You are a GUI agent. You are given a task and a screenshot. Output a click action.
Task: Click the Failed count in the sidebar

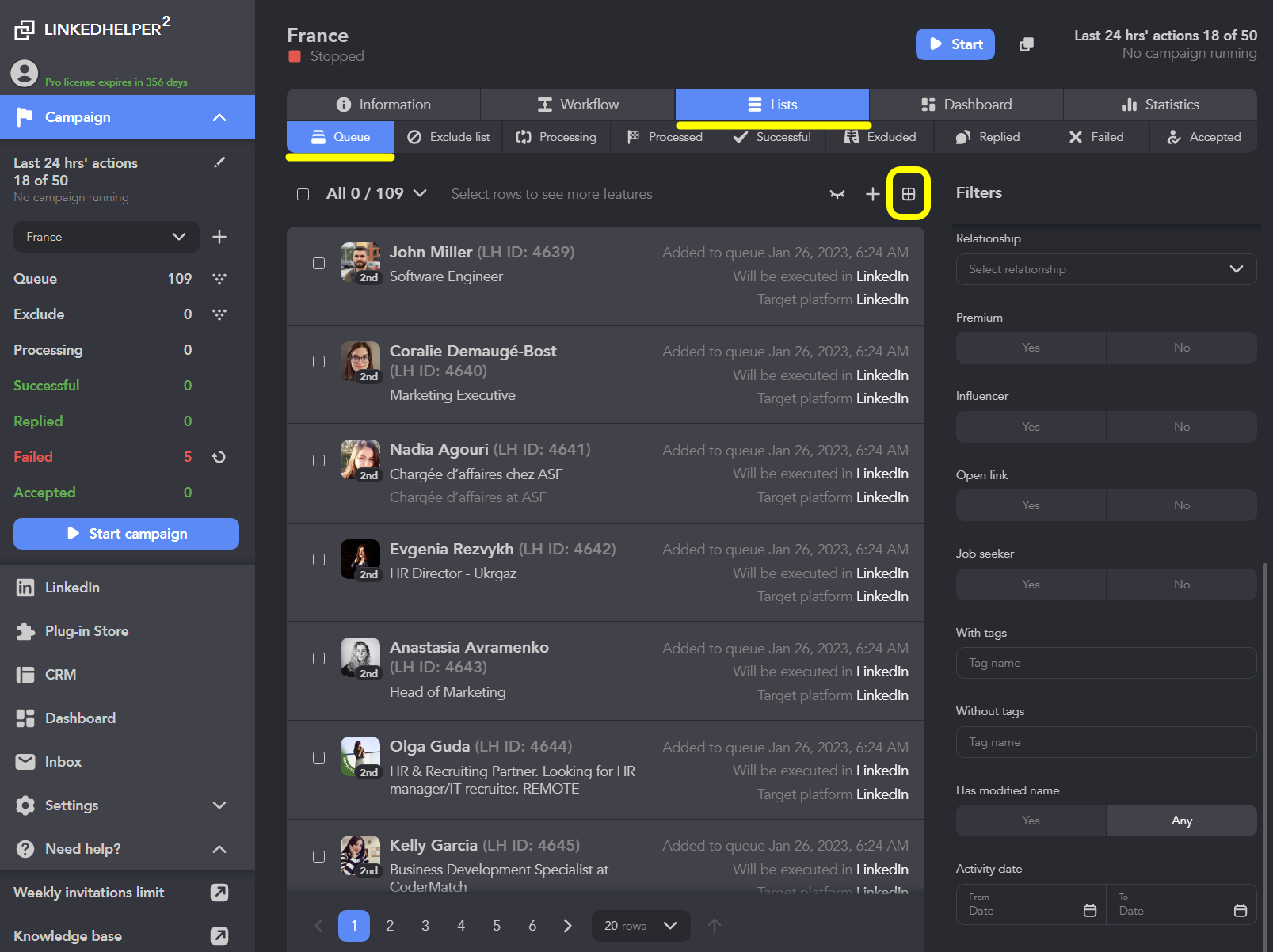(188, 457)
